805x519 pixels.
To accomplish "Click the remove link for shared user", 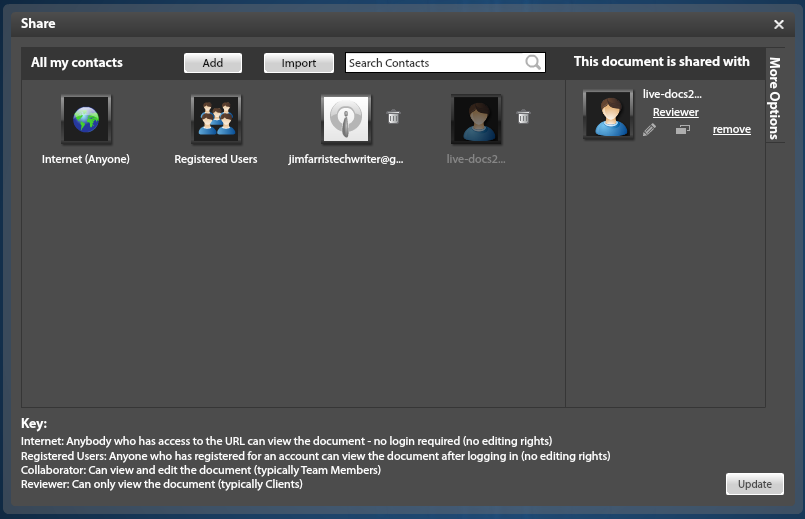I will click(731, 130).
